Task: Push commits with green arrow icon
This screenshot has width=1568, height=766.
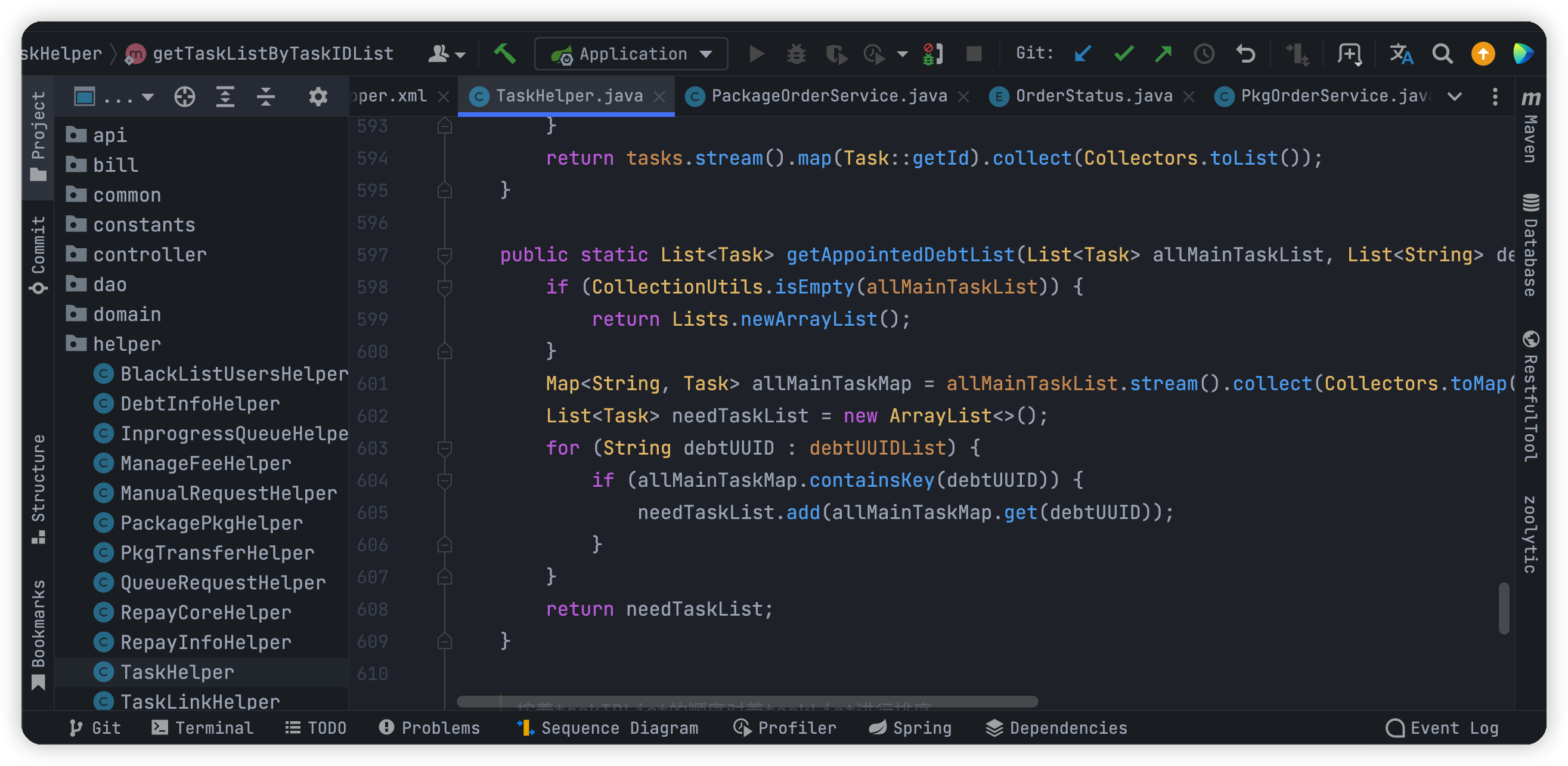Action: pyautogui.click(x=1163, y=54)
